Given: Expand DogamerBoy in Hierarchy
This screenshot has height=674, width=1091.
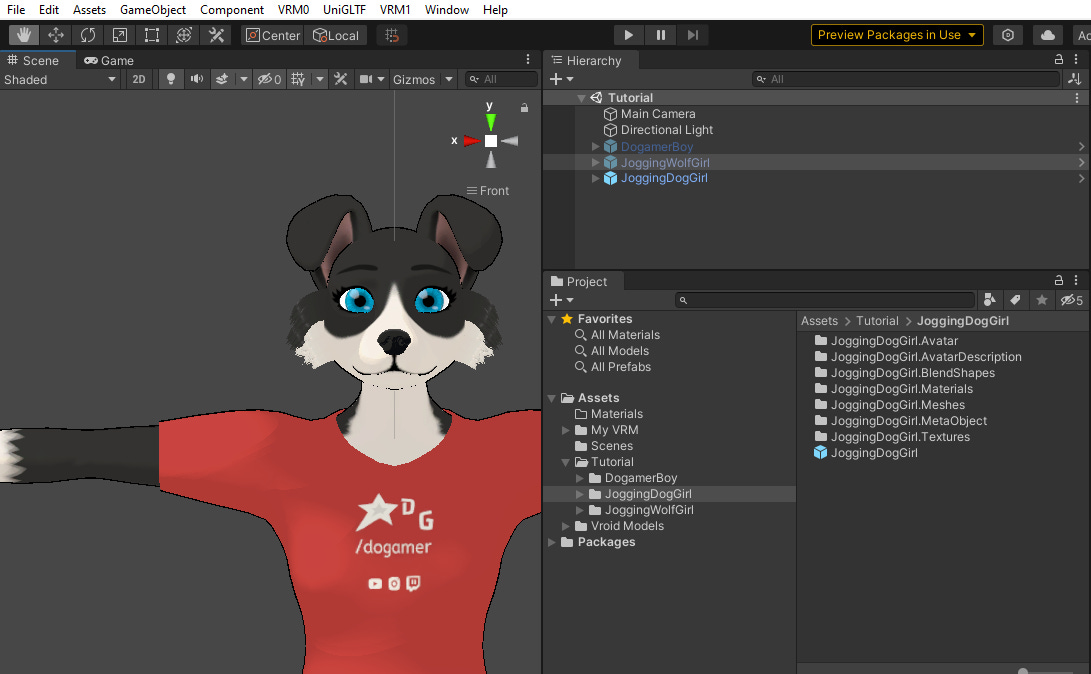Looking at the screenshot, I should tap(595, 146).
